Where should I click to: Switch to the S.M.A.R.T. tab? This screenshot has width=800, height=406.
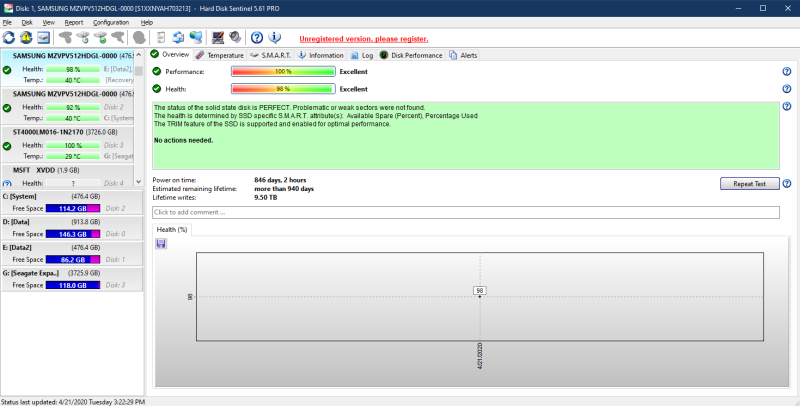coord(270,55)
